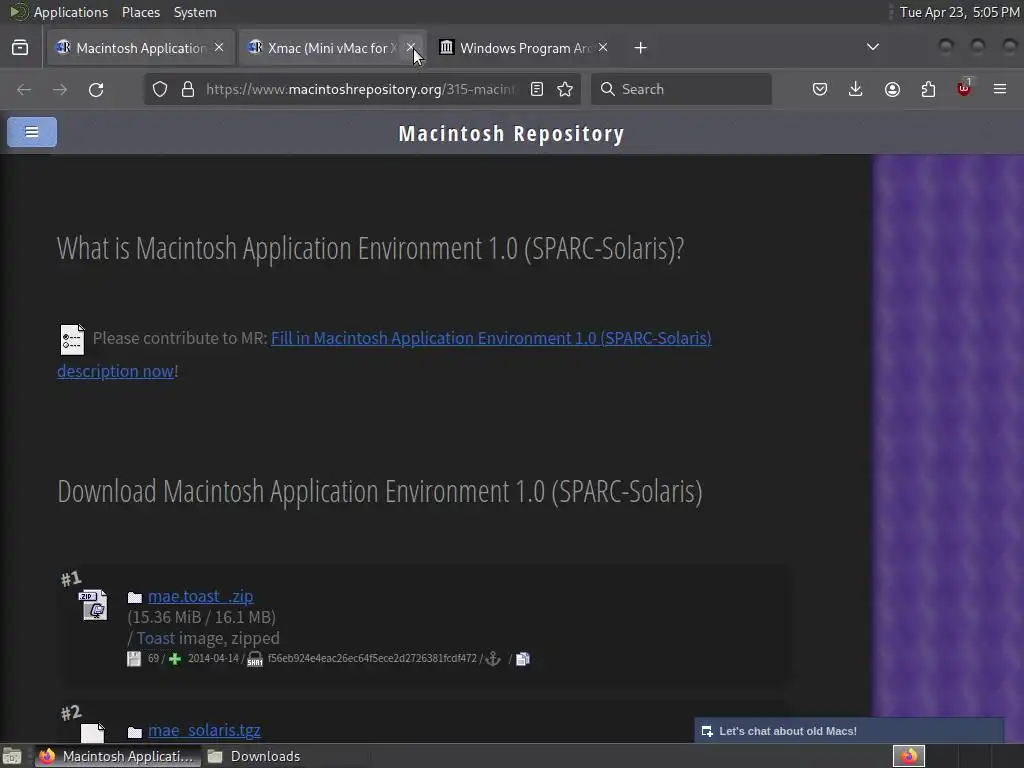1024x768 pixels.
Task: Save page to Pocket
Action: 820,89
